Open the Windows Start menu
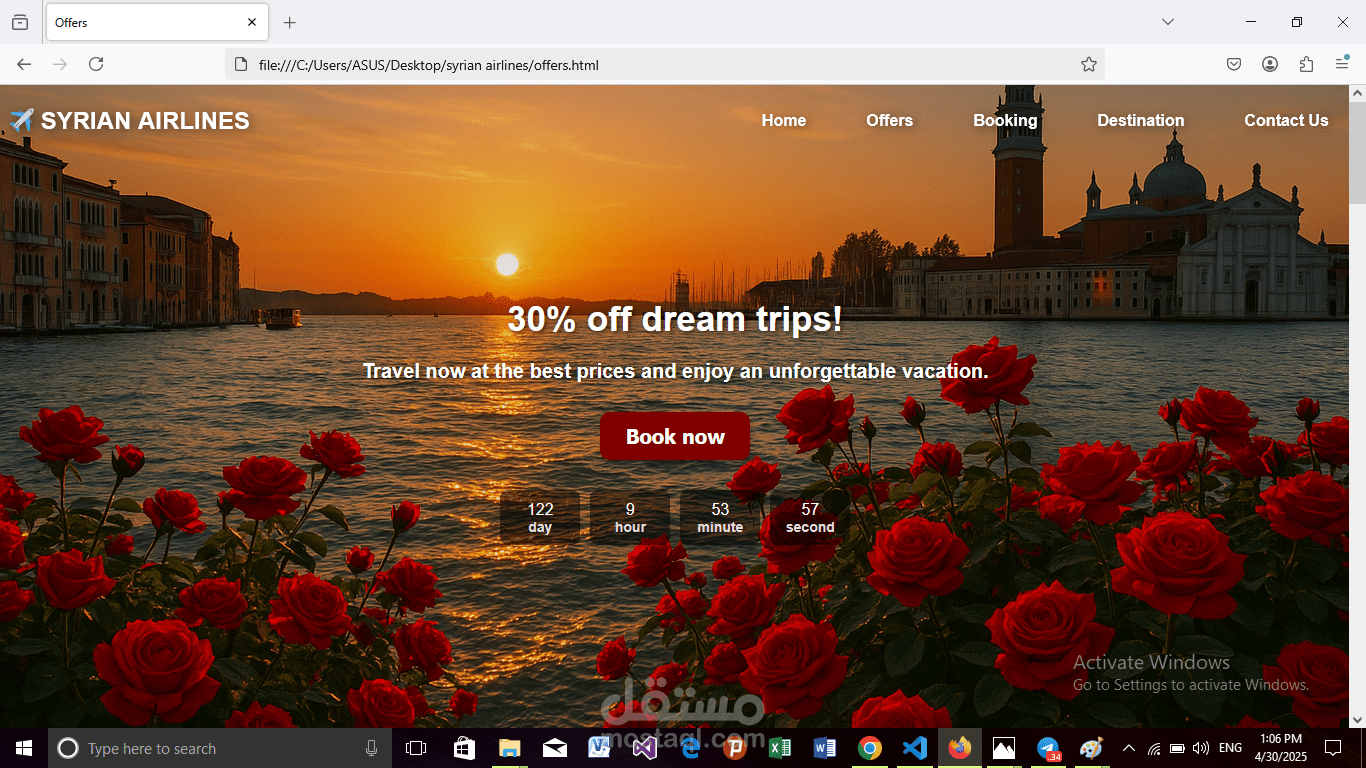1366x768 pixels. [24, 748]
